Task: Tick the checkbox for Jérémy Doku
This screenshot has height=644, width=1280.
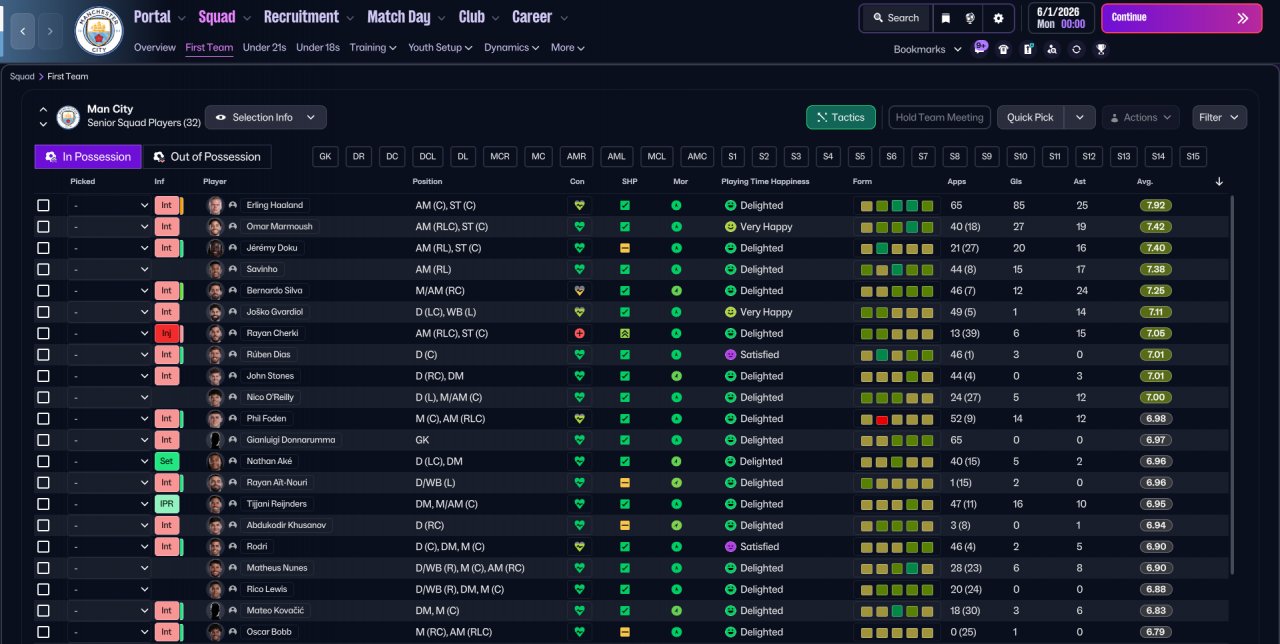Action: tap(43, 248)
